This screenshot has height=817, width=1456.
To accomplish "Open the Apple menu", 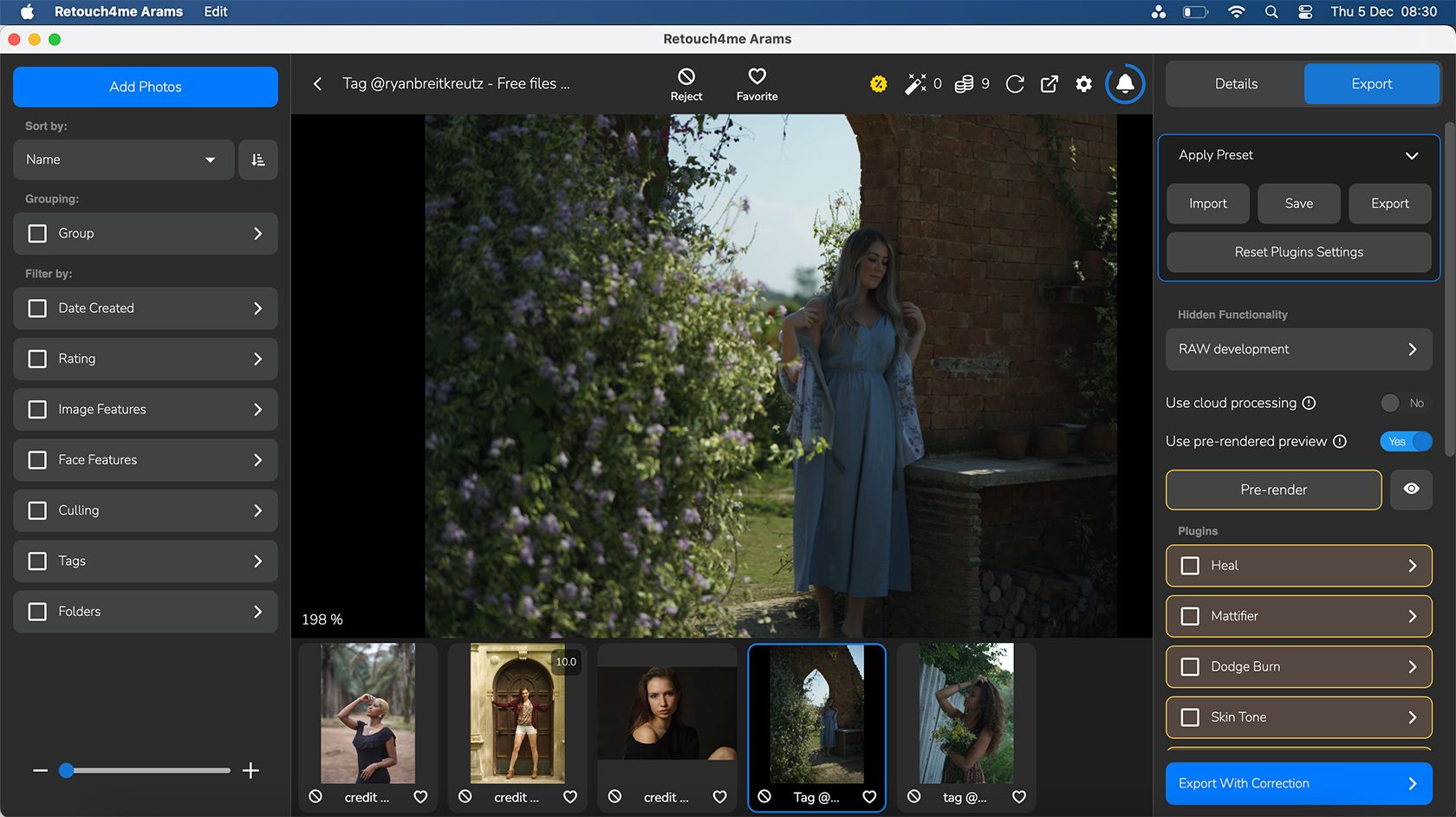I will tap(27, 11).
